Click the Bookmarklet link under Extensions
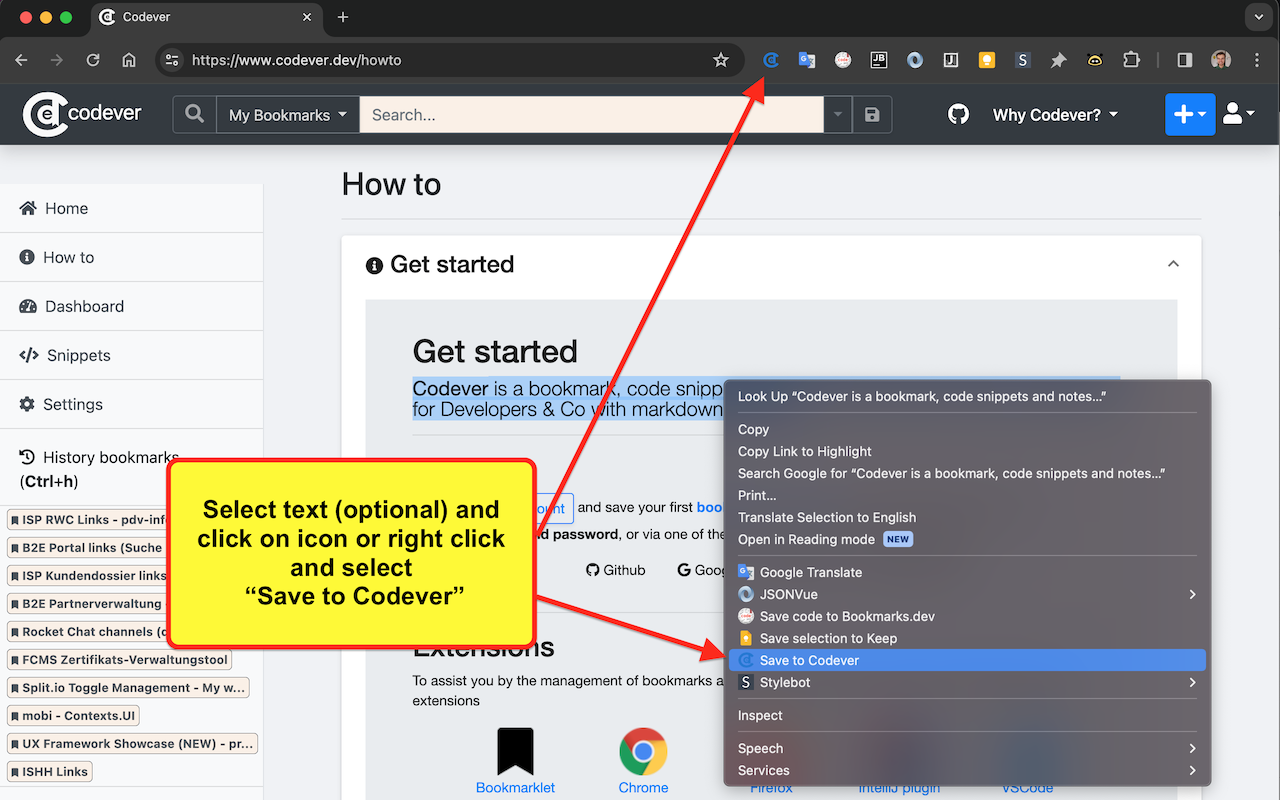 point(515,788)
